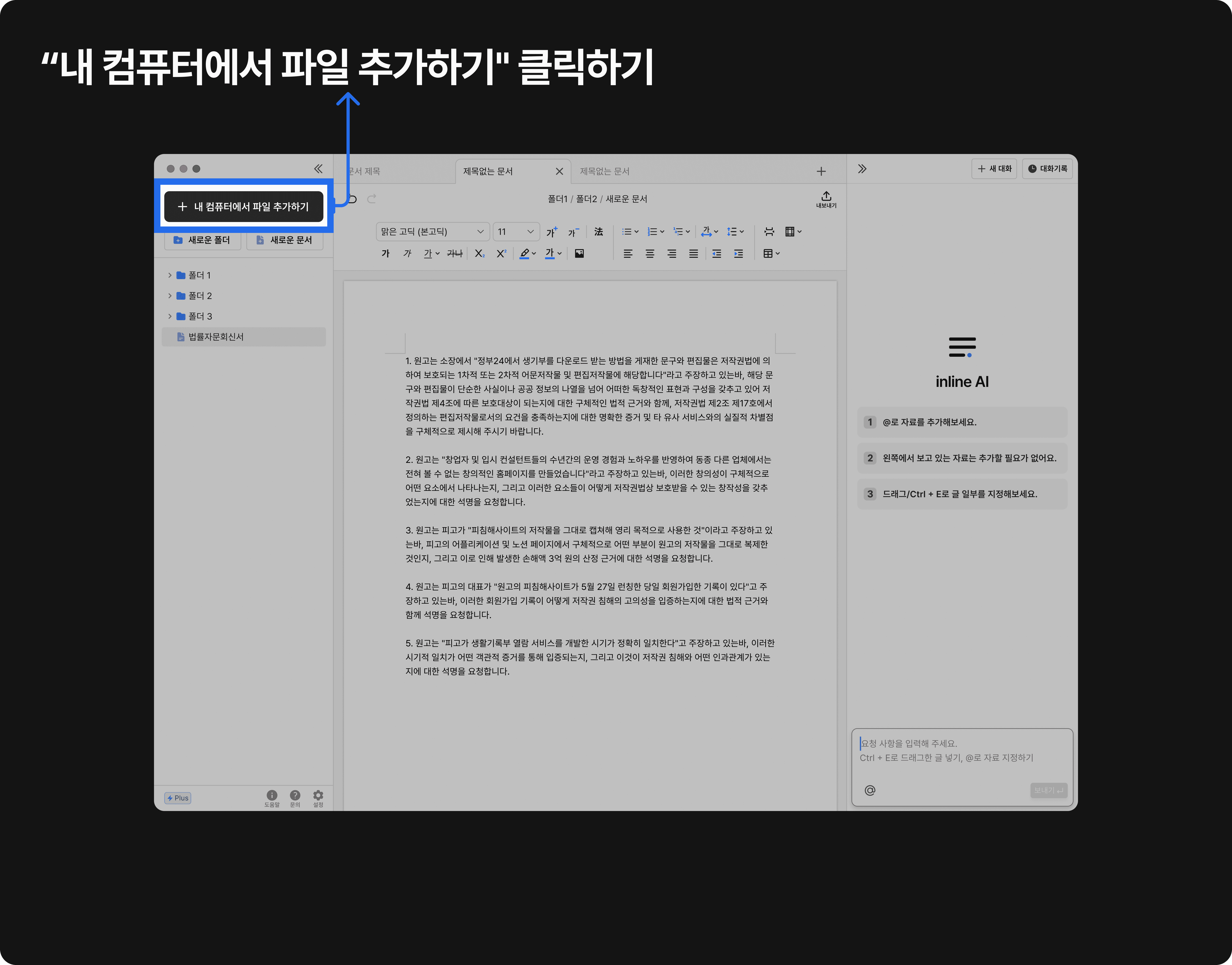The width and height of the screenshot is (1232, 965).
Task: Apply the highlighter pen color
Action: 524,254
